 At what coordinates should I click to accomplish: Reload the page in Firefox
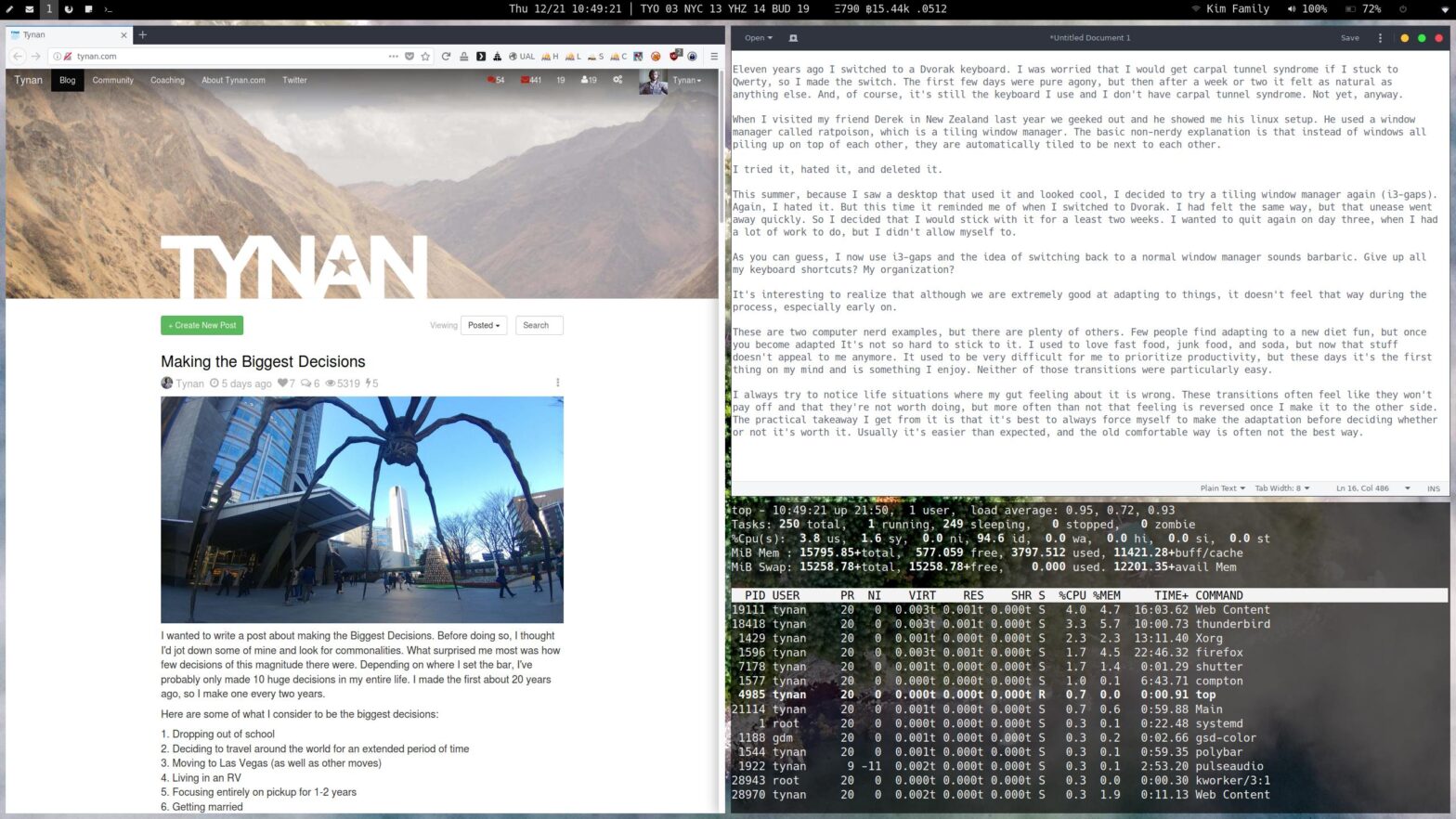point(446,57)
